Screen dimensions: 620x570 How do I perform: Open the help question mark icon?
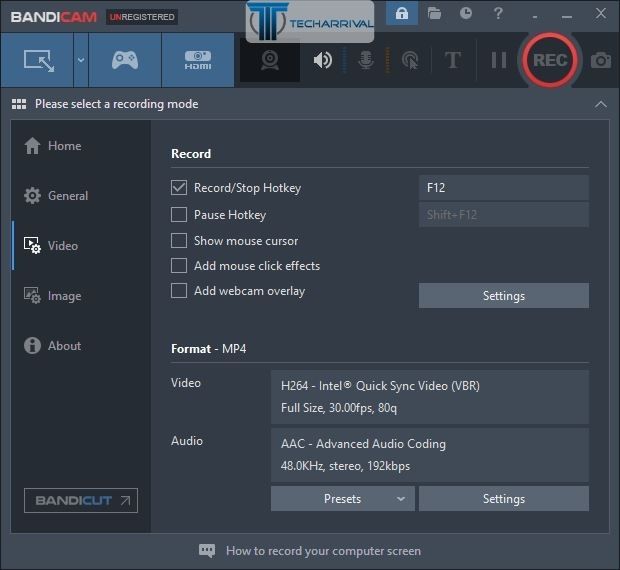coord(498,13)
